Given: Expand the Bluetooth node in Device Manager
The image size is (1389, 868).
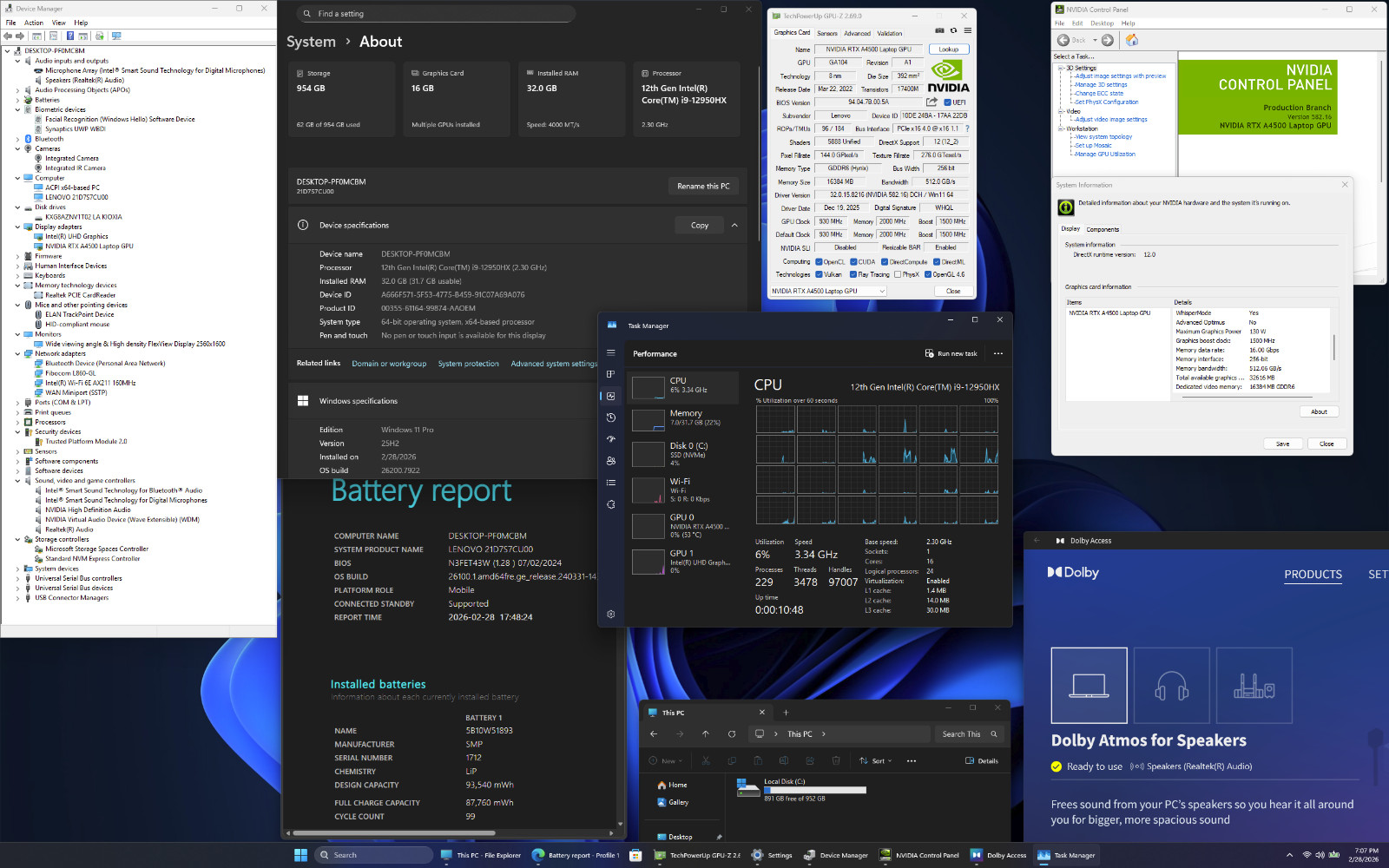Looking at the screenshot, I should (x=17, y=139).
